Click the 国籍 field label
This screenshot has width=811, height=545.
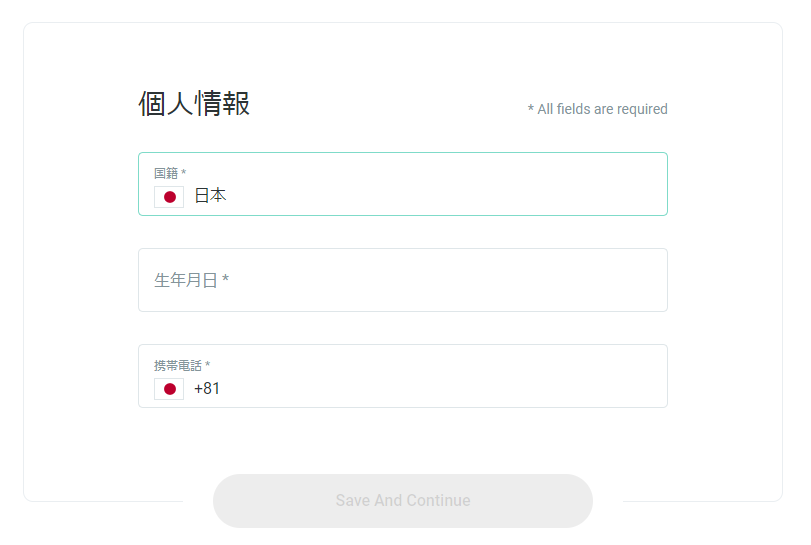pyautogui.click(x=166, y=173)
